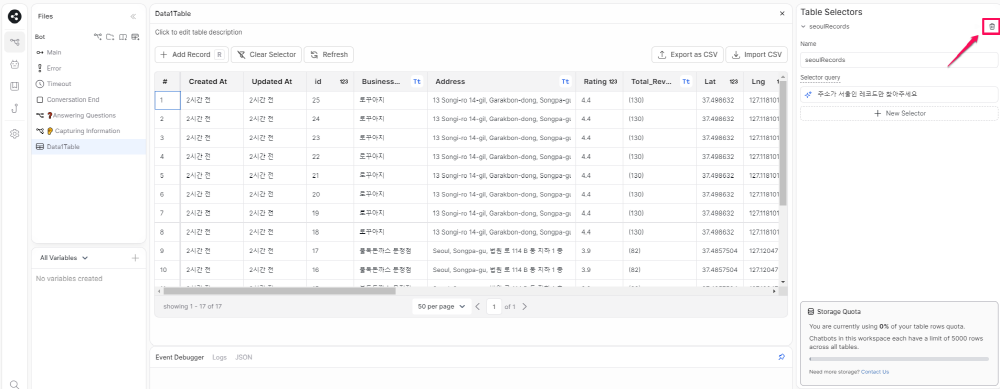
Task: Click the search magnifier at the sidebar bottom
Action: (14, 385)
